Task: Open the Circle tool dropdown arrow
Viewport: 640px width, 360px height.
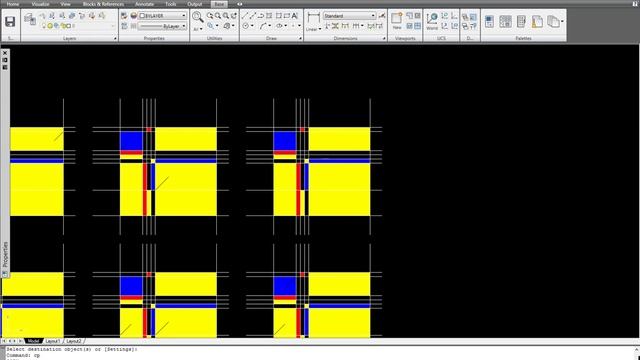Action: [252, 26]
